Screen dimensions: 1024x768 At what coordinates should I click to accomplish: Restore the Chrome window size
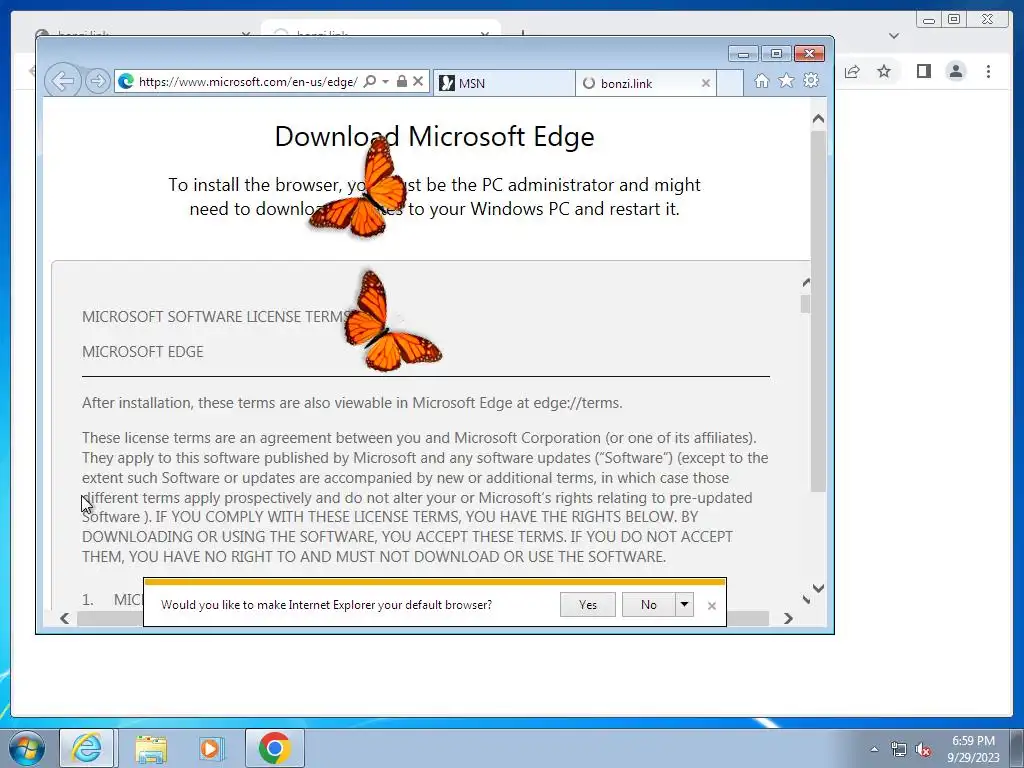954,20
